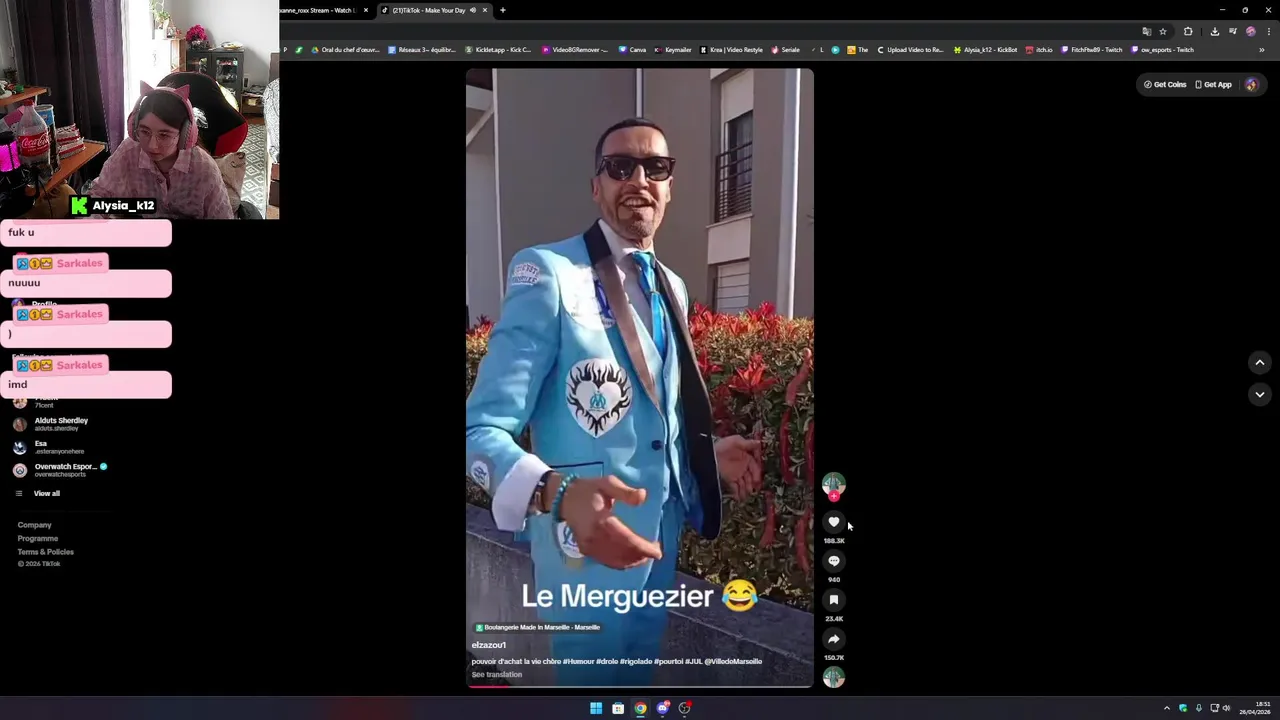Click Get App button
1280x720 pixels.
pos(1213,85)
